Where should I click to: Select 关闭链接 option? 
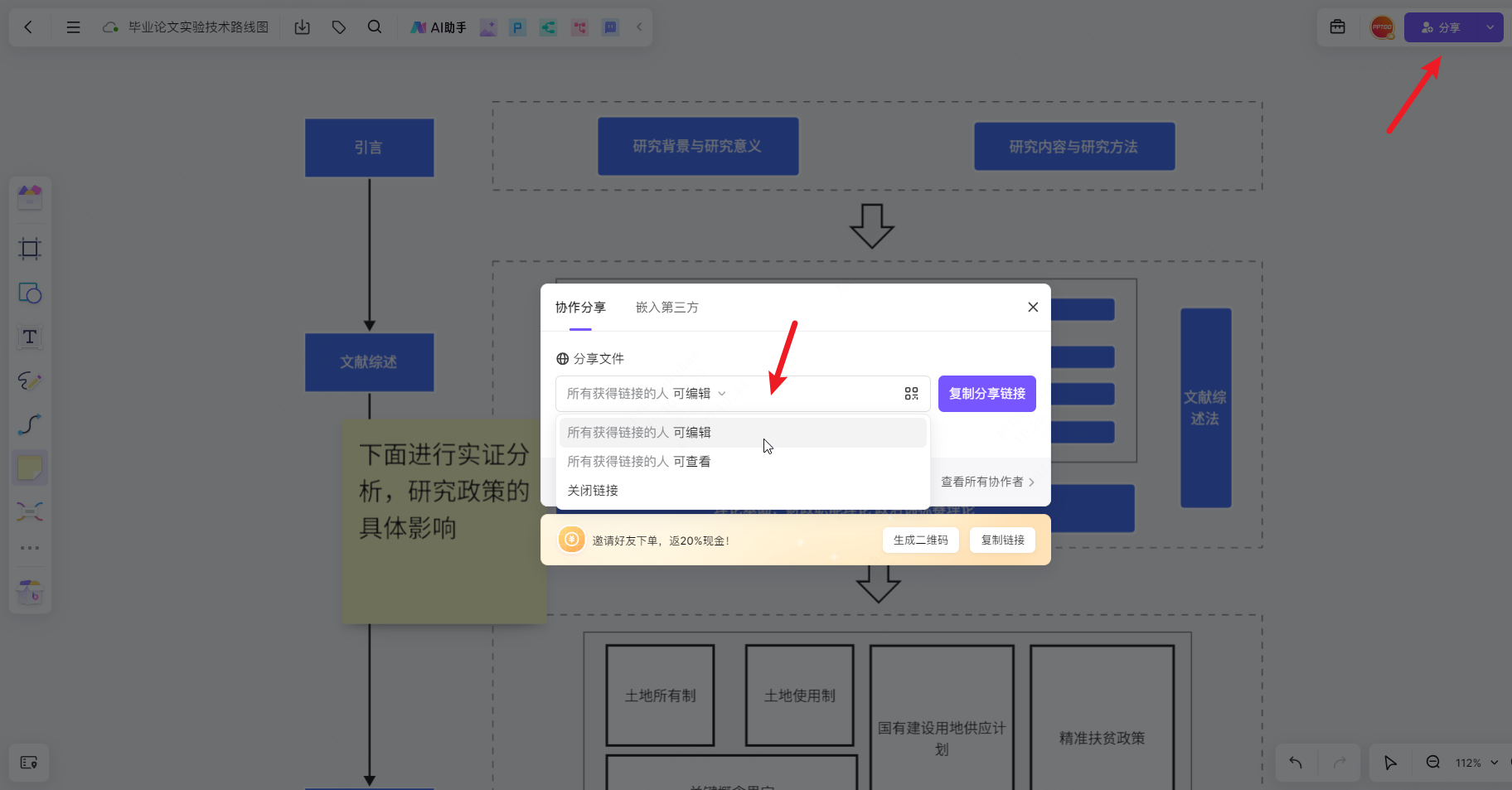(743, 491)
